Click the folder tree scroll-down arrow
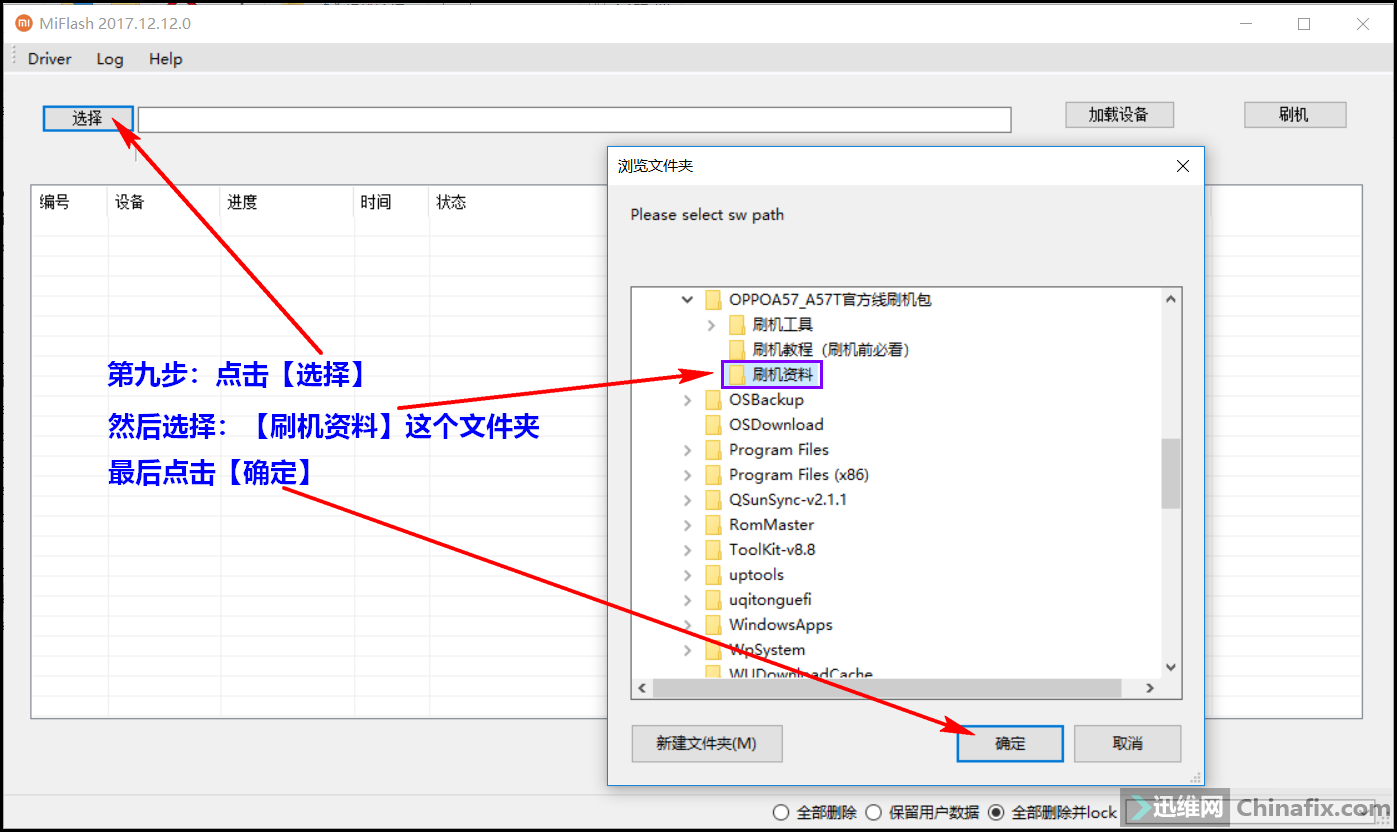This screenshot has width=1397, height=832. 1171,668
